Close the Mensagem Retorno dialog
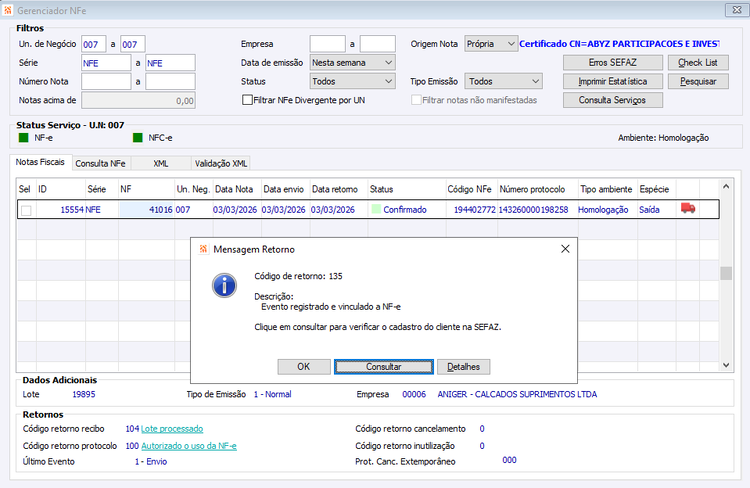The height and width of the screenshot is (488, 750). point(565,249)
